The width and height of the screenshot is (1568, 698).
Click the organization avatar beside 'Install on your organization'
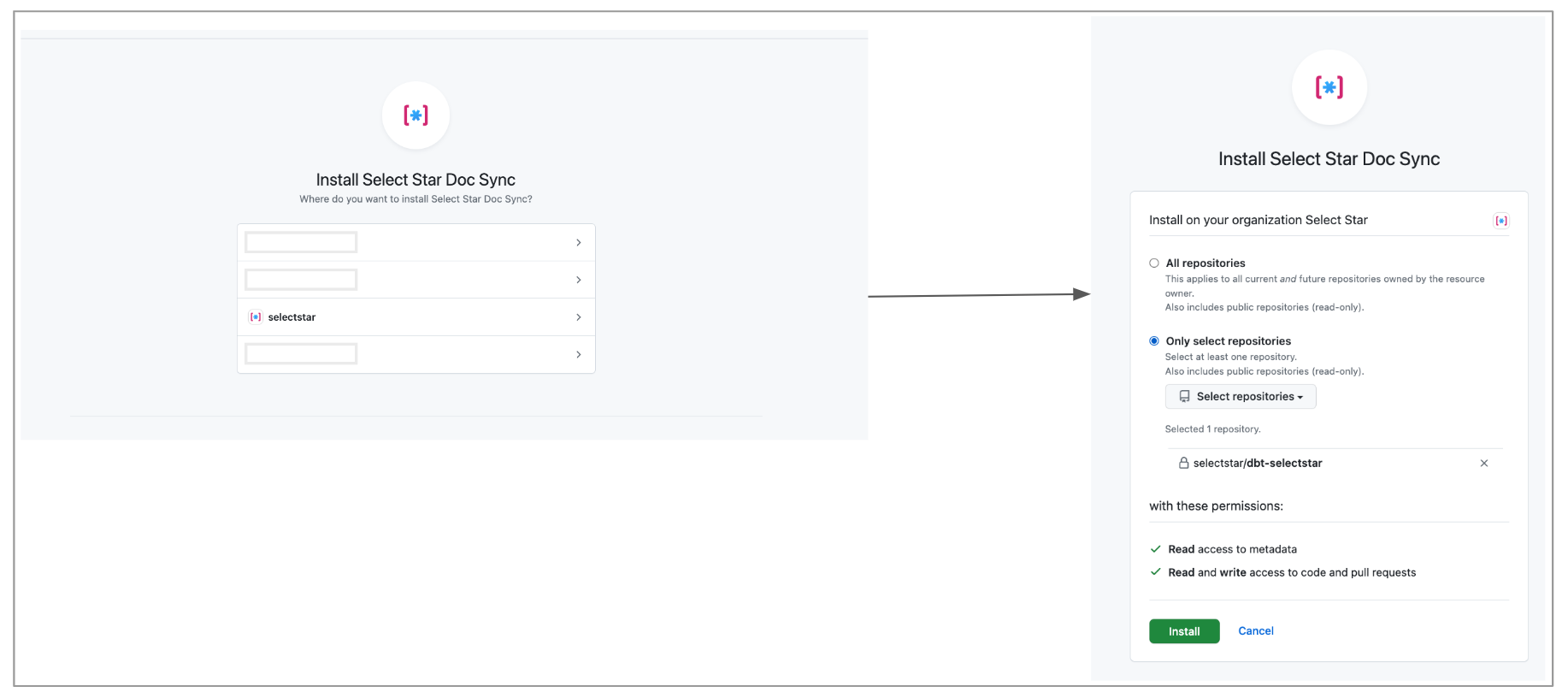pyautogui.click(x=1500, y=221)
